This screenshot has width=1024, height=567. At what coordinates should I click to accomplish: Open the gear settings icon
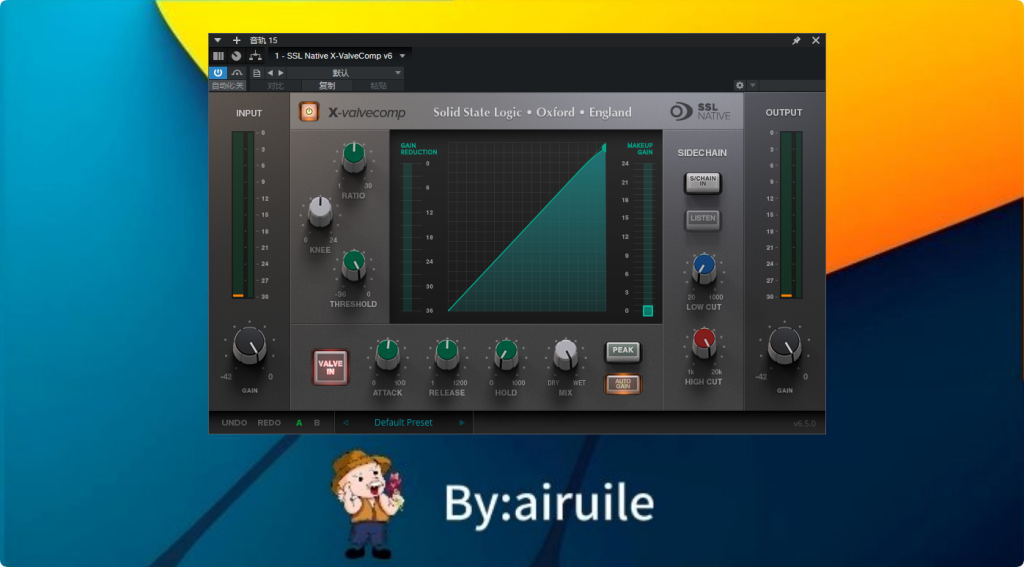pyautogui.click(x=739, y=86)
